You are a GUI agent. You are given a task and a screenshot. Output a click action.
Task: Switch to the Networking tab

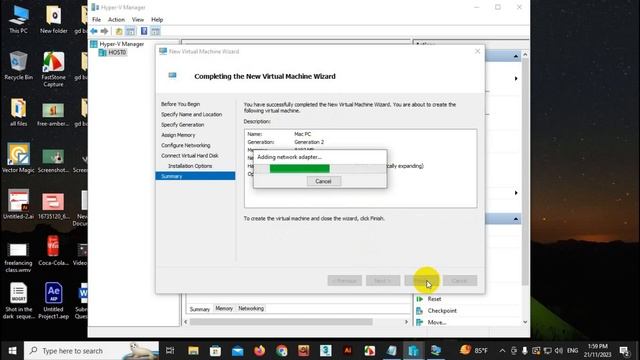[x=251, y=309]
